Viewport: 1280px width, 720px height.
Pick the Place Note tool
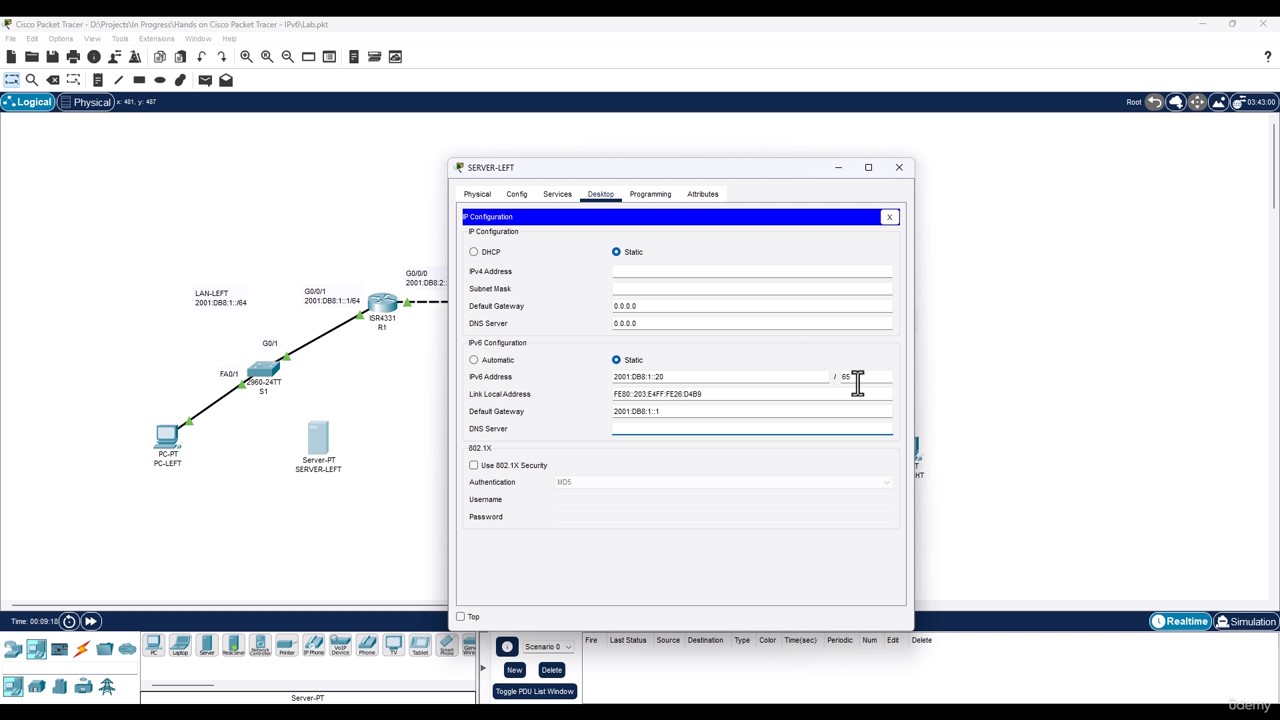[x=97, y=80]
